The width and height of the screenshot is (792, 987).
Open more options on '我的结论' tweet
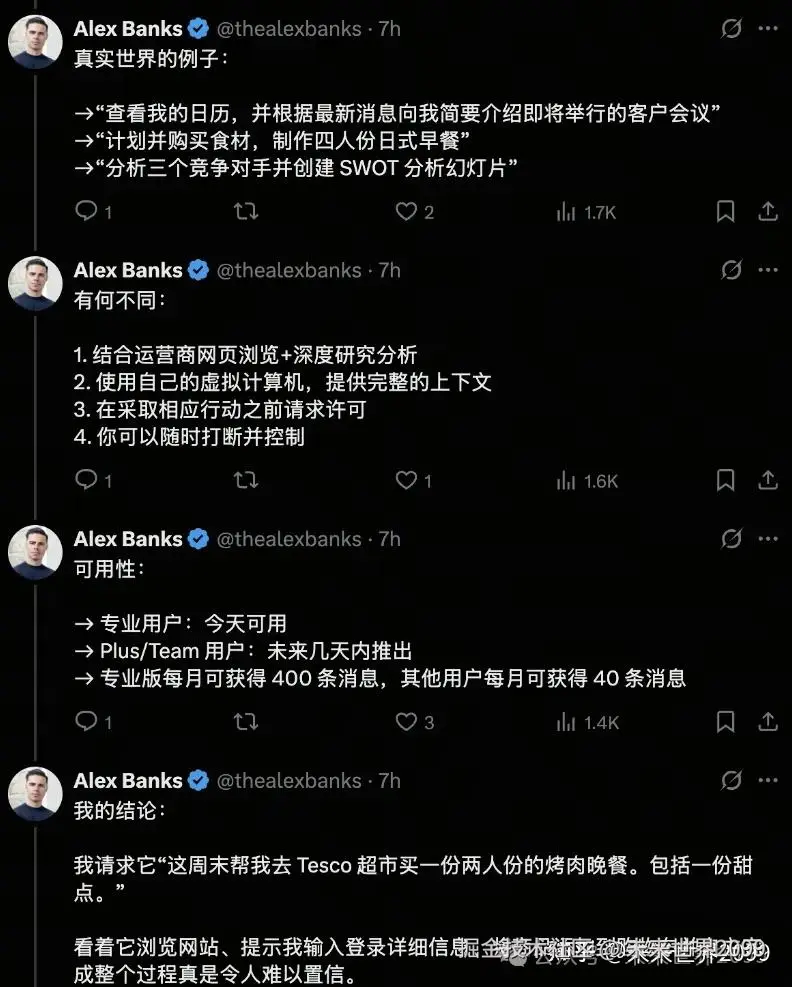tap(767, 780)
